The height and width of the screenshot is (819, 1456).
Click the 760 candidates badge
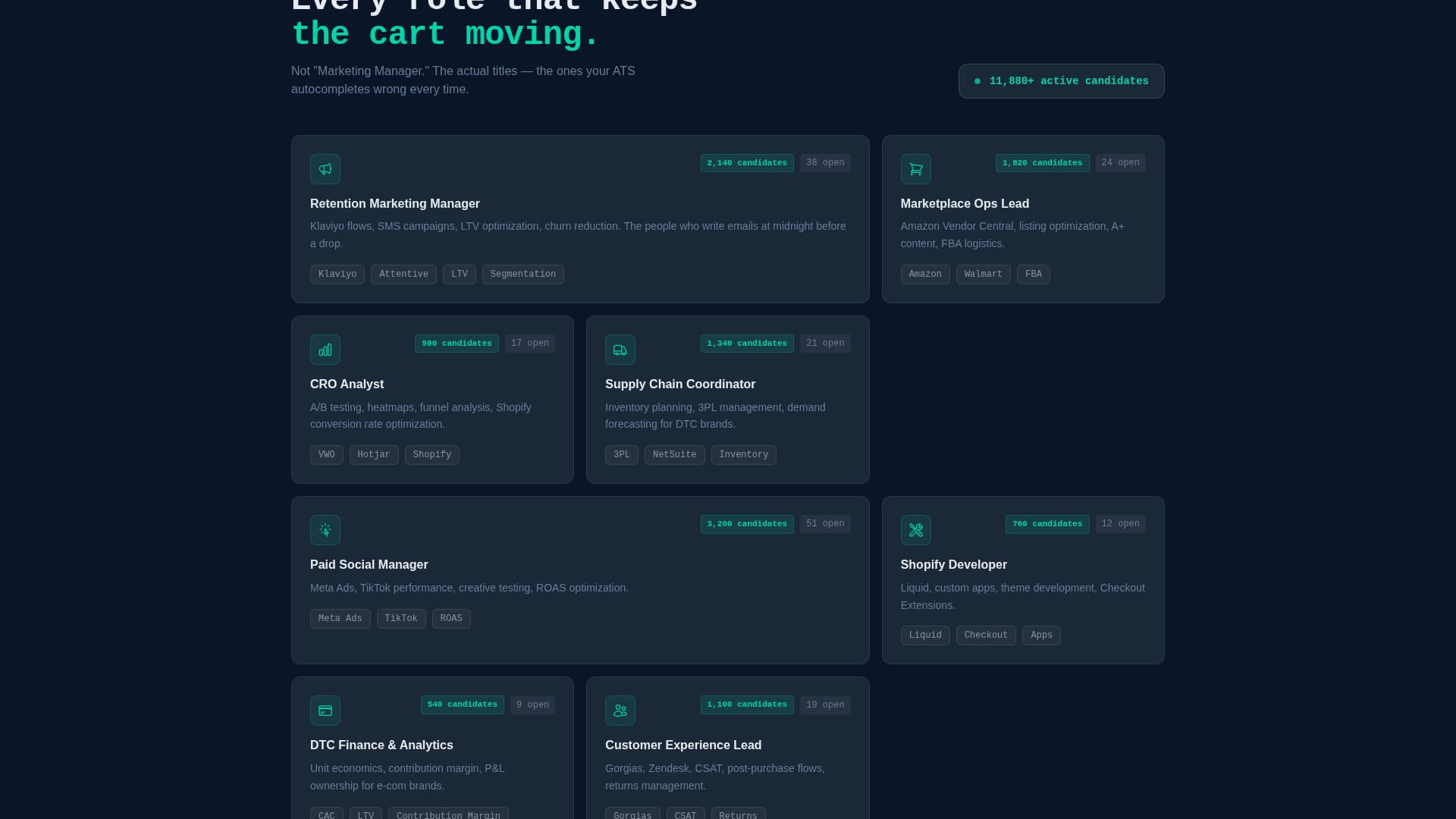point(1047,524)
